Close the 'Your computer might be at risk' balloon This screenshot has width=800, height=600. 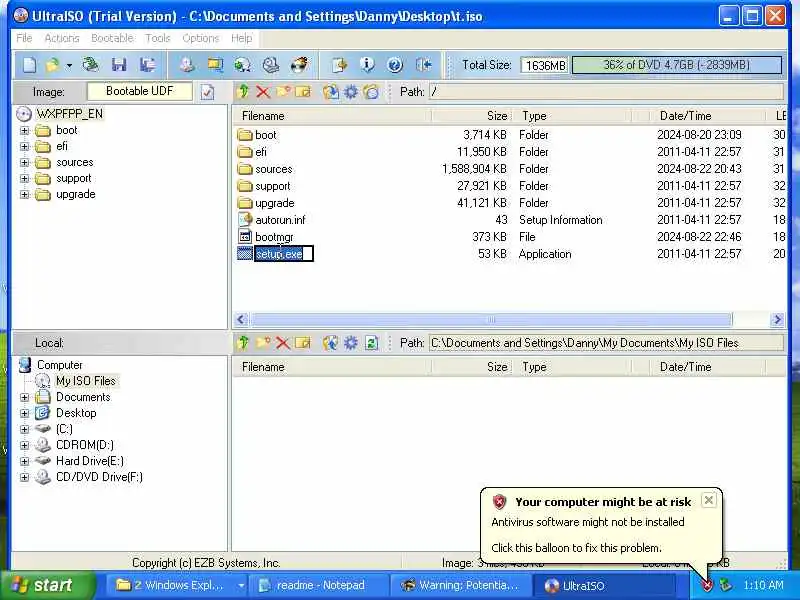pos(708,501)
